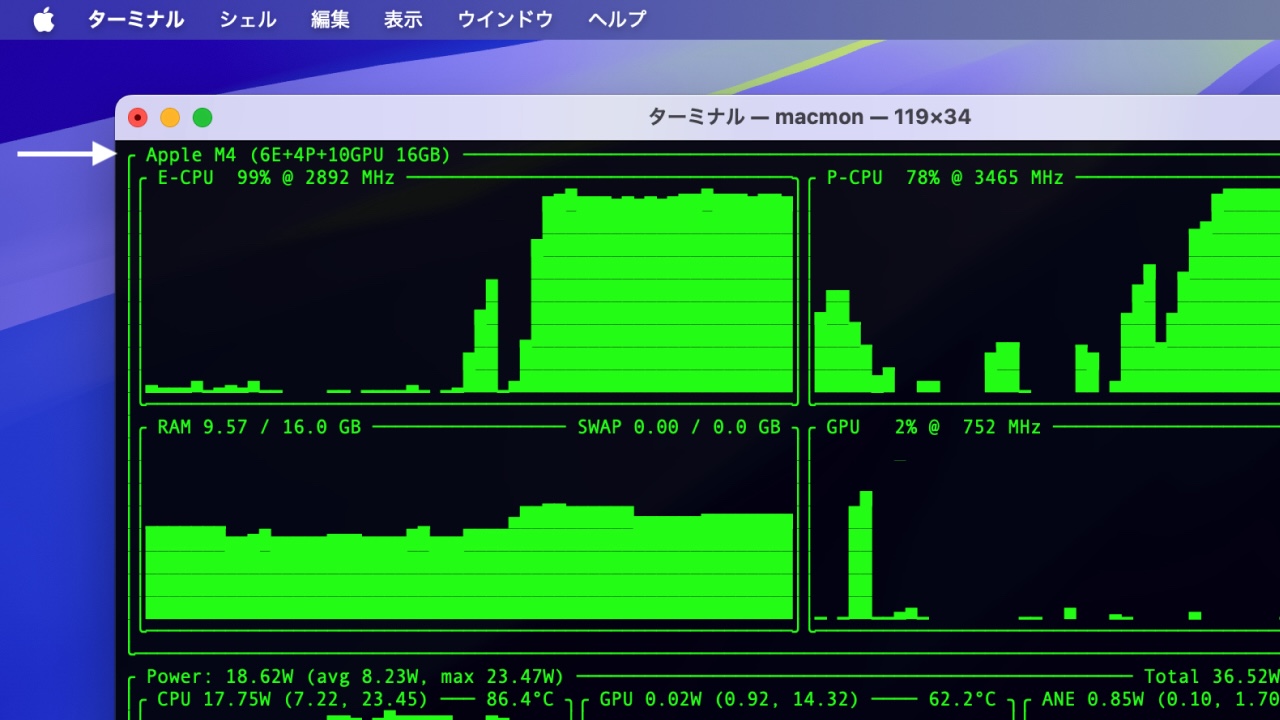Click the P-CPU 78% @ 3465 MHz label
1280x720 pixels.
945,178
